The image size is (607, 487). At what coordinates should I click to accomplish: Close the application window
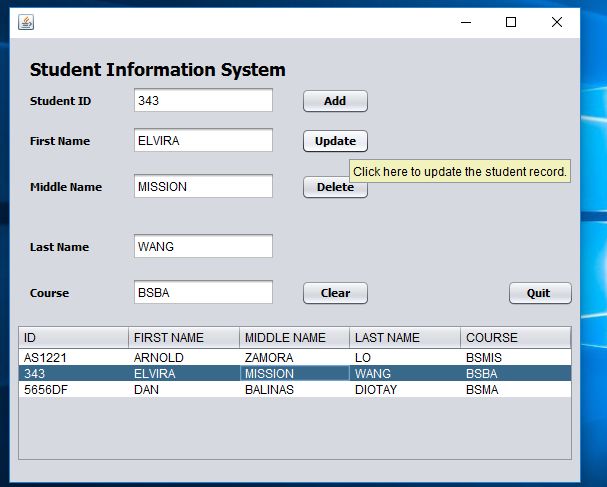557,22
